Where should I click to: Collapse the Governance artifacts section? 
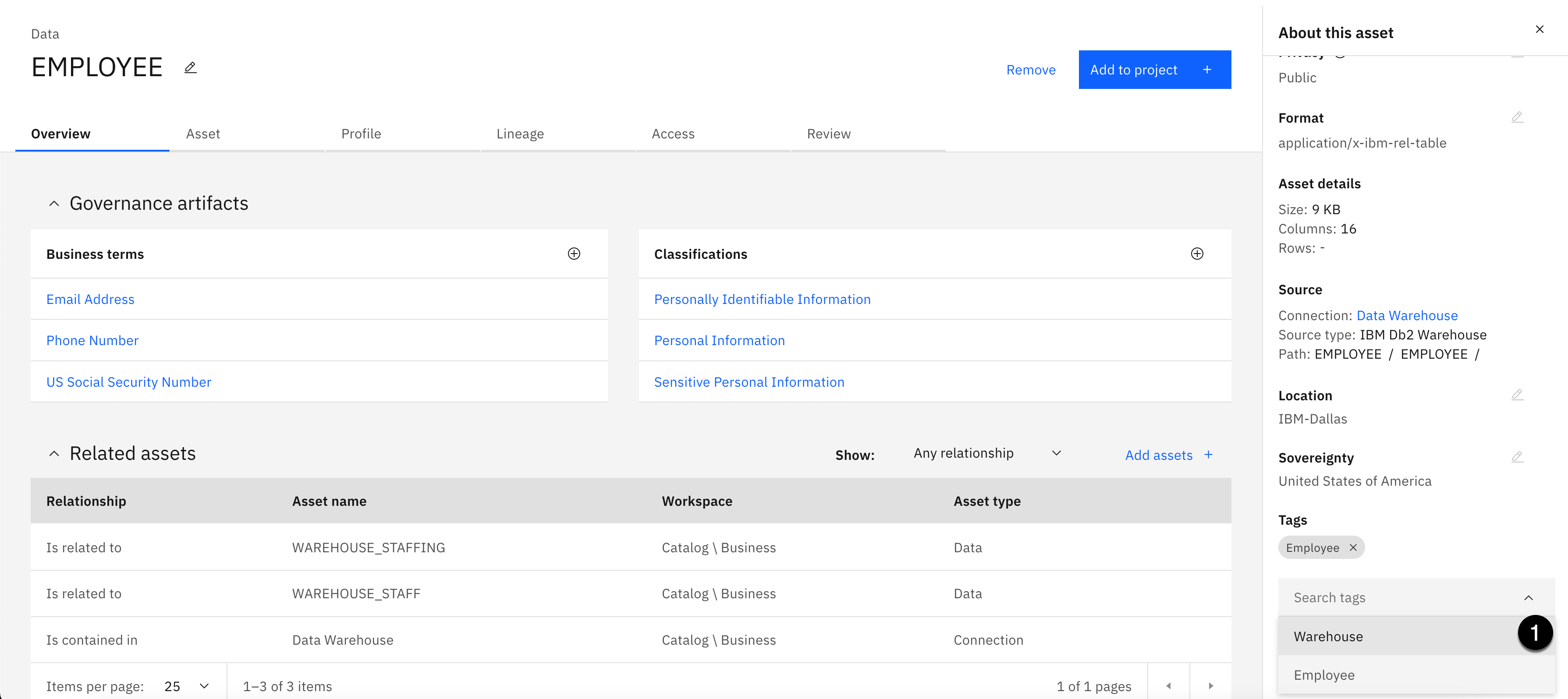(x=54, y=204)
